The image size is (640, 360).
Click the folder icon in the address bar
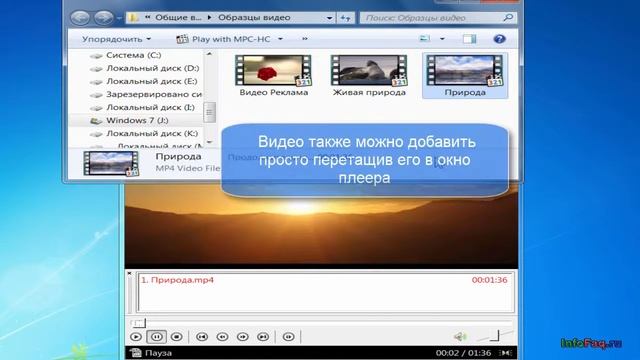[x=133, y=18]
